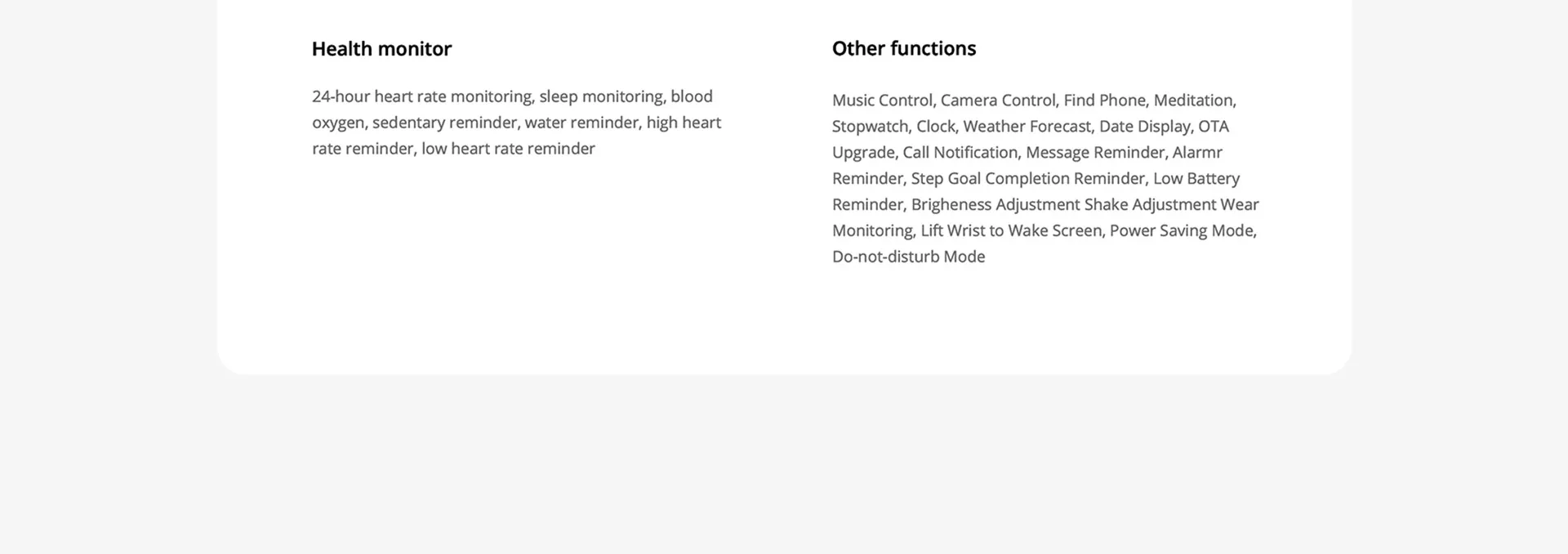Click the word 'Stopwatch'

(870, 127)
